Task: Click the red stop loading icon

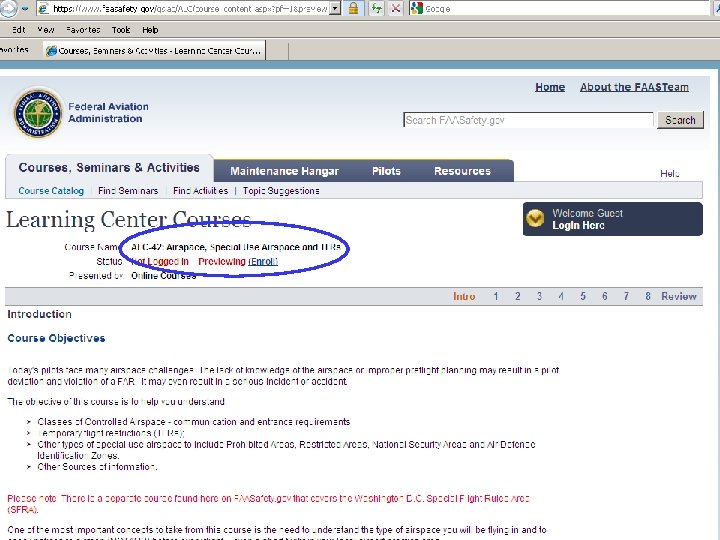Action: point(395,8)
